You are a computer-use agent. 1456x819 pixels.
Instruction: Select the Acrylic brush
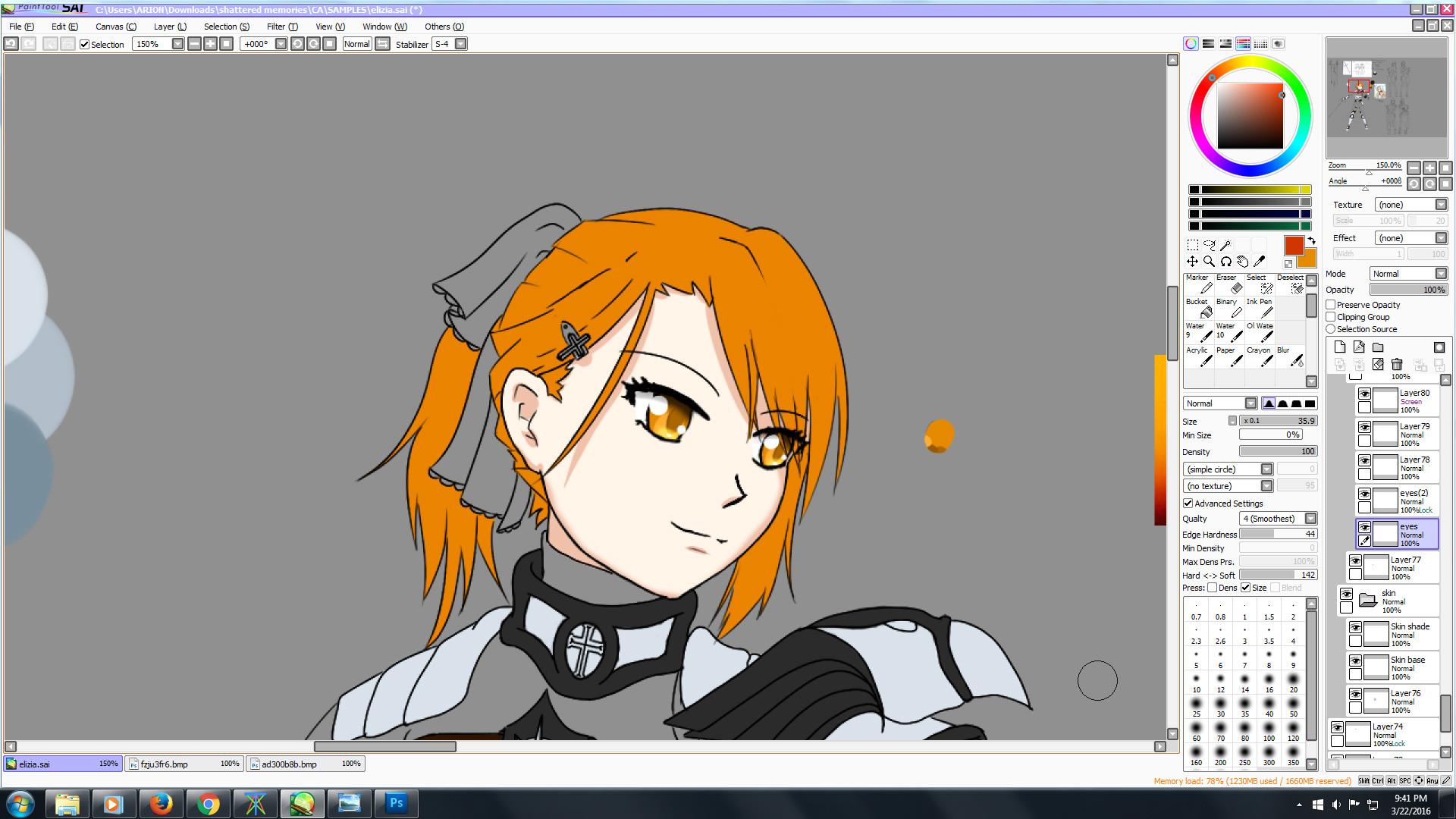click(1198, 357)
